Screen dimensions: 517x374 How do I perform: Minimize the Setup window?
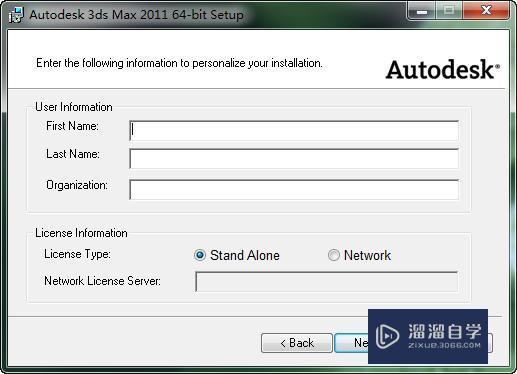pos(422,11)
